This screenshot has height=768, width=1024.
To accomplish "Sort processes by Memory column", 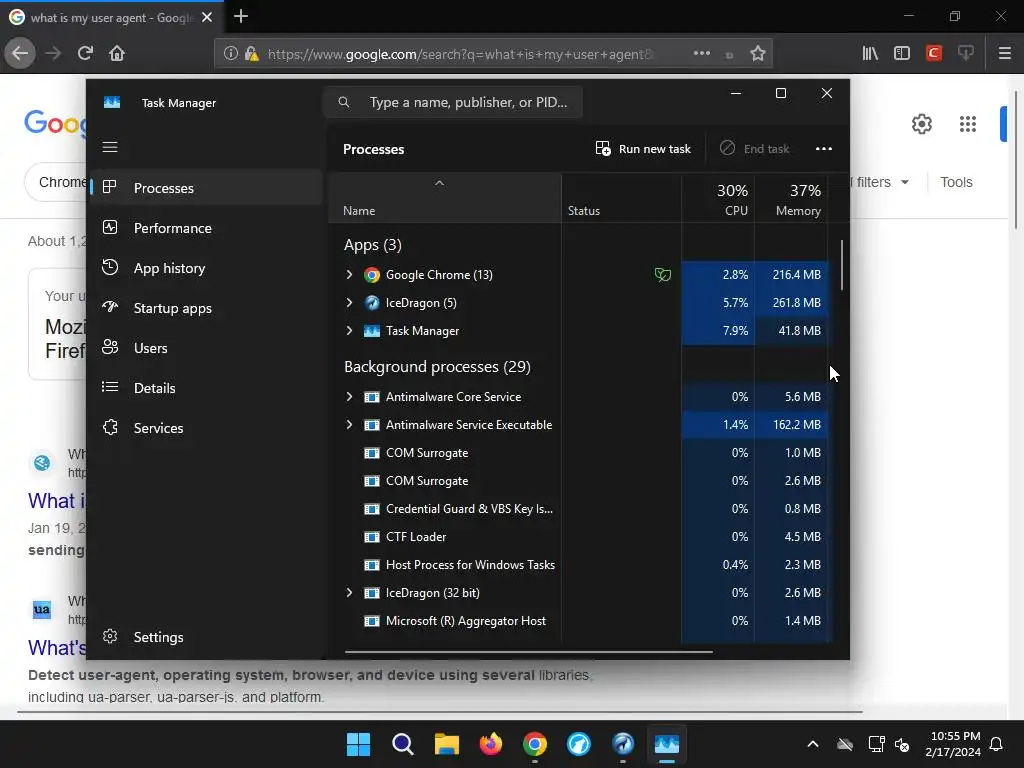I will [x=792, y=199].
